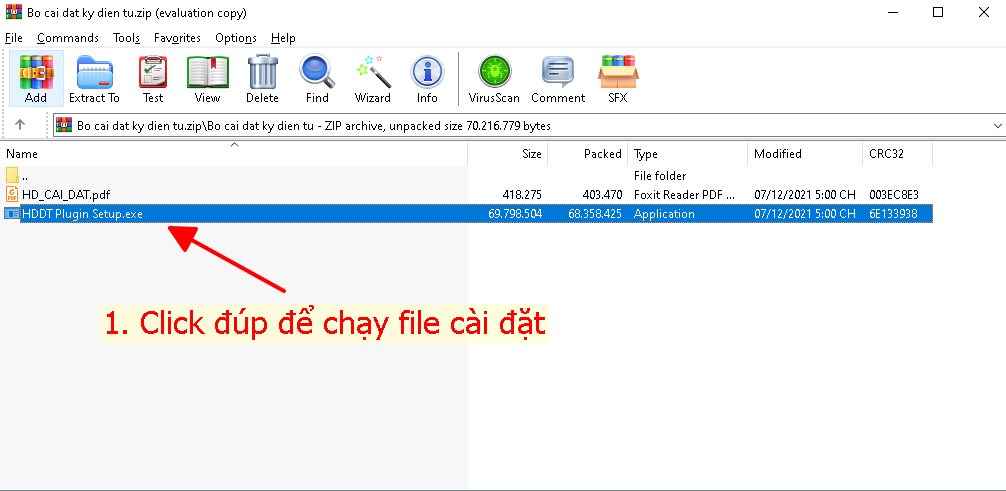Click the packed value 403.470
Screen dimensions: 1006x491
(602, 194)
